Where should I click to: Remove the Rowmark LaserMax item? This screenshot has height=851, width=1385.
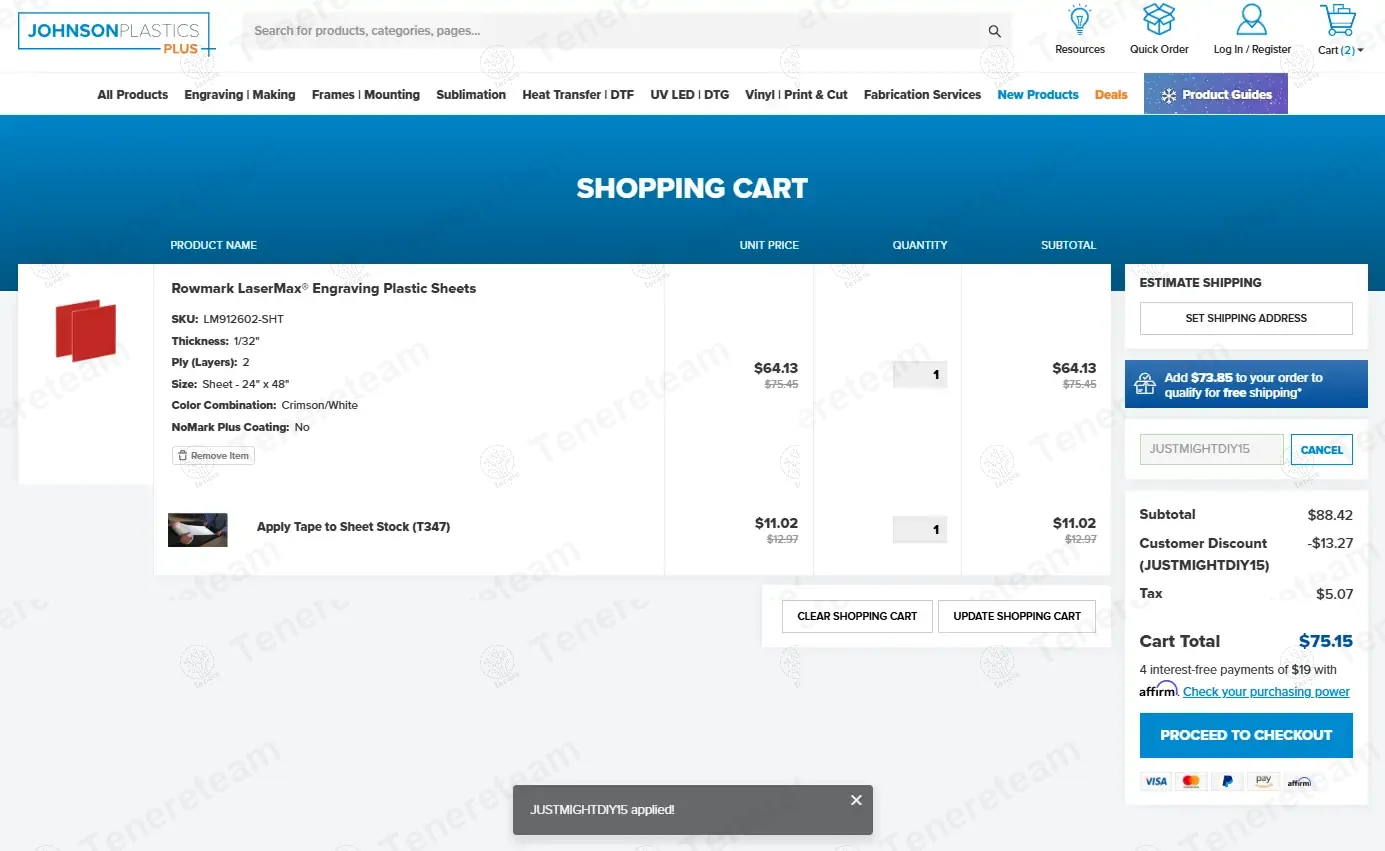[x=213, y=456]
